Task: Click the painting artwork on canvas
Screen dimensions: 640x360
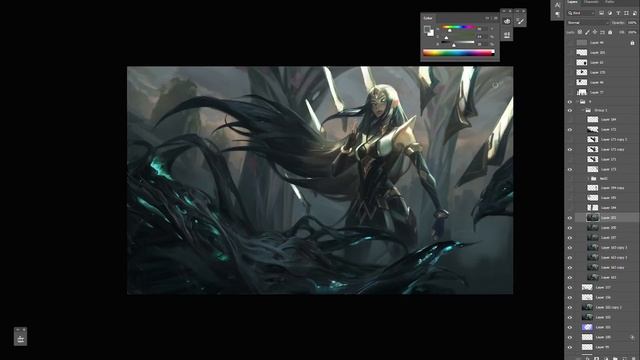Action: click(320, 180)
